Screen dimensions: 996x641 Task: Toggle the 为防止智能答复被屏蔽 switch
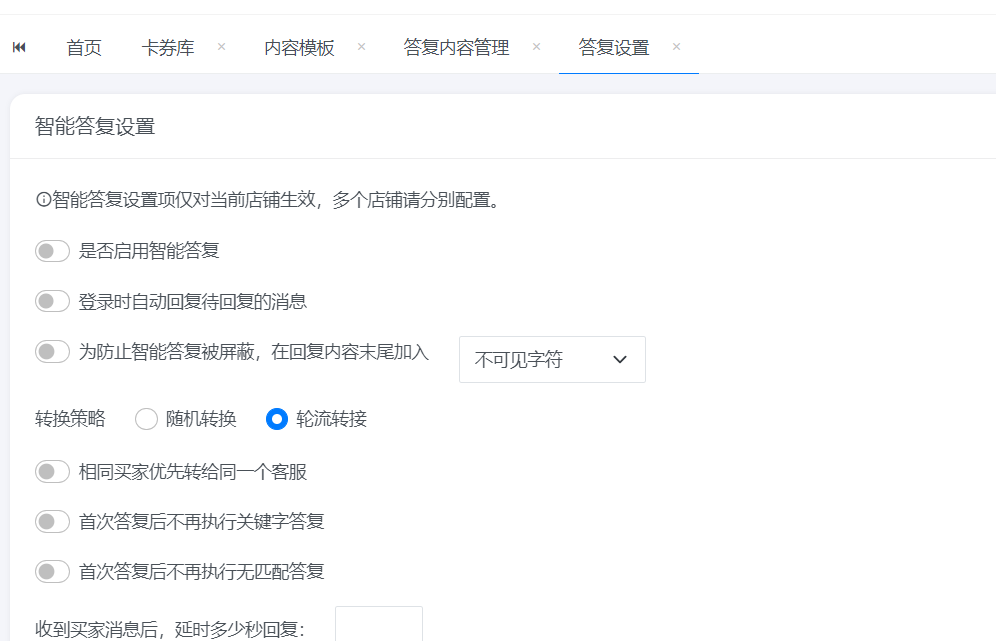point(52,352)
